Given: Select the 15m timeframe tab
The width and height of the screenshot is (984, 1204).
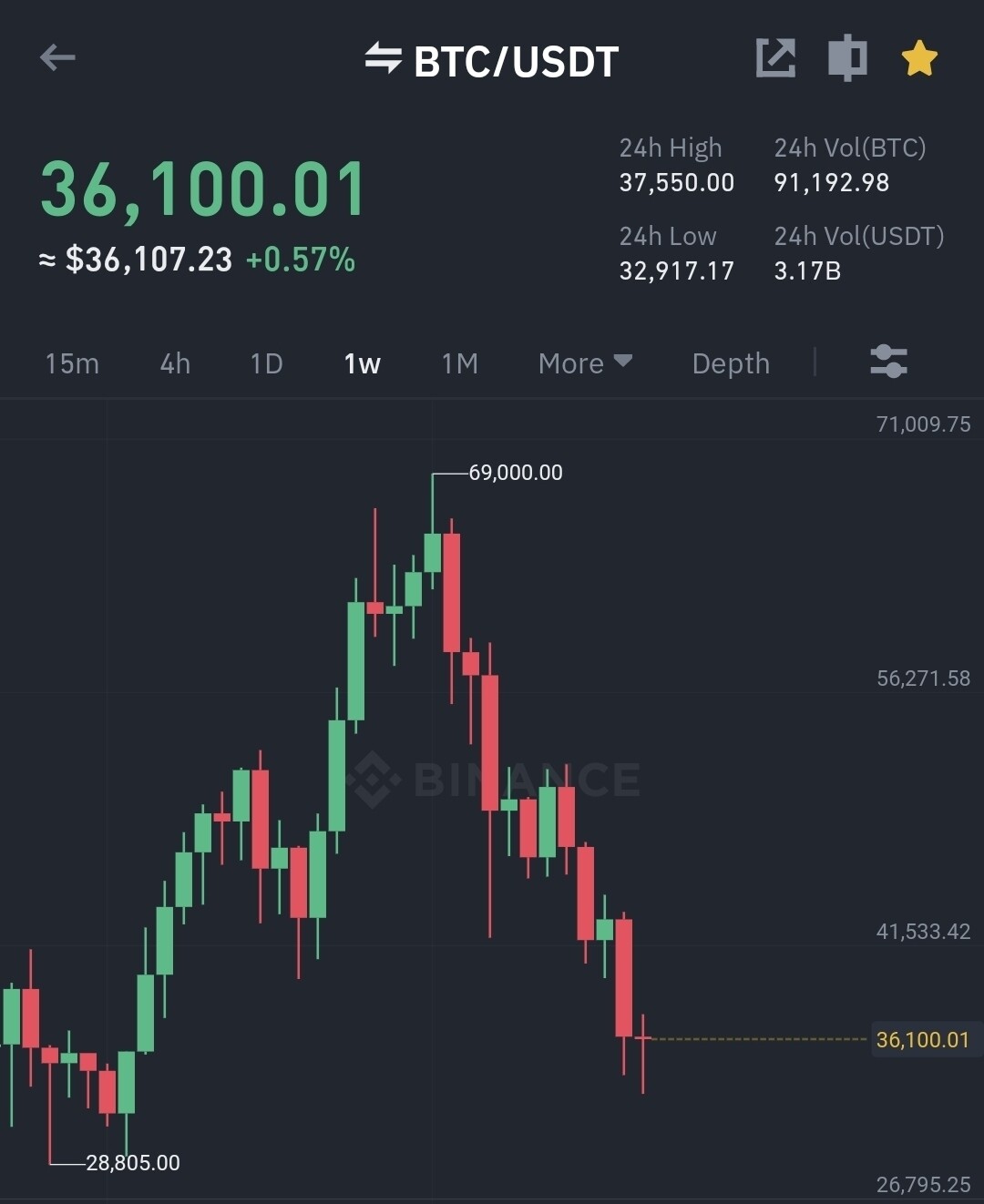Looking at the screenshot, I should [72, 363].
